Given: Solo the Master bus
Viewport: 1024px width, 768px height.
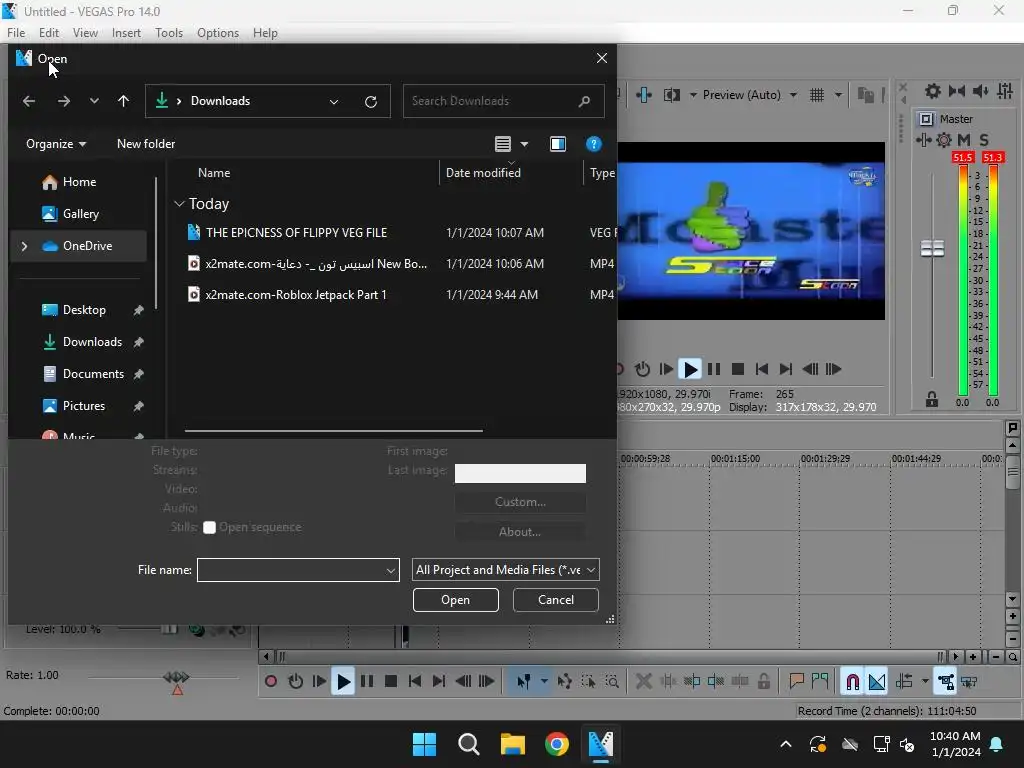Looking at the screenshot, I should coord(984,140).
